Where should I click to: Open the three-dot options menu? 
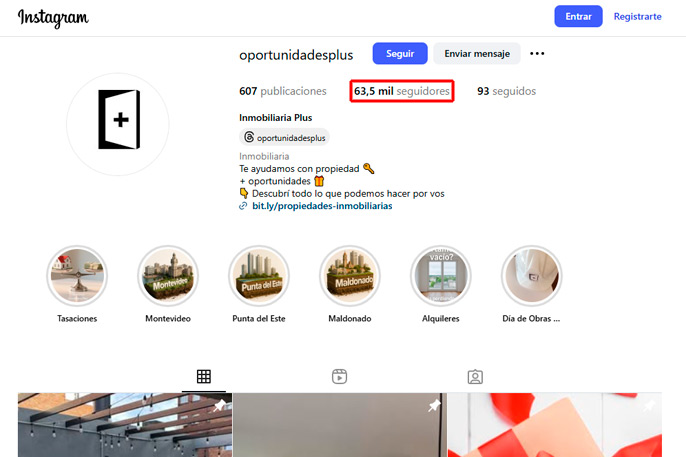(x=537, y=53)
